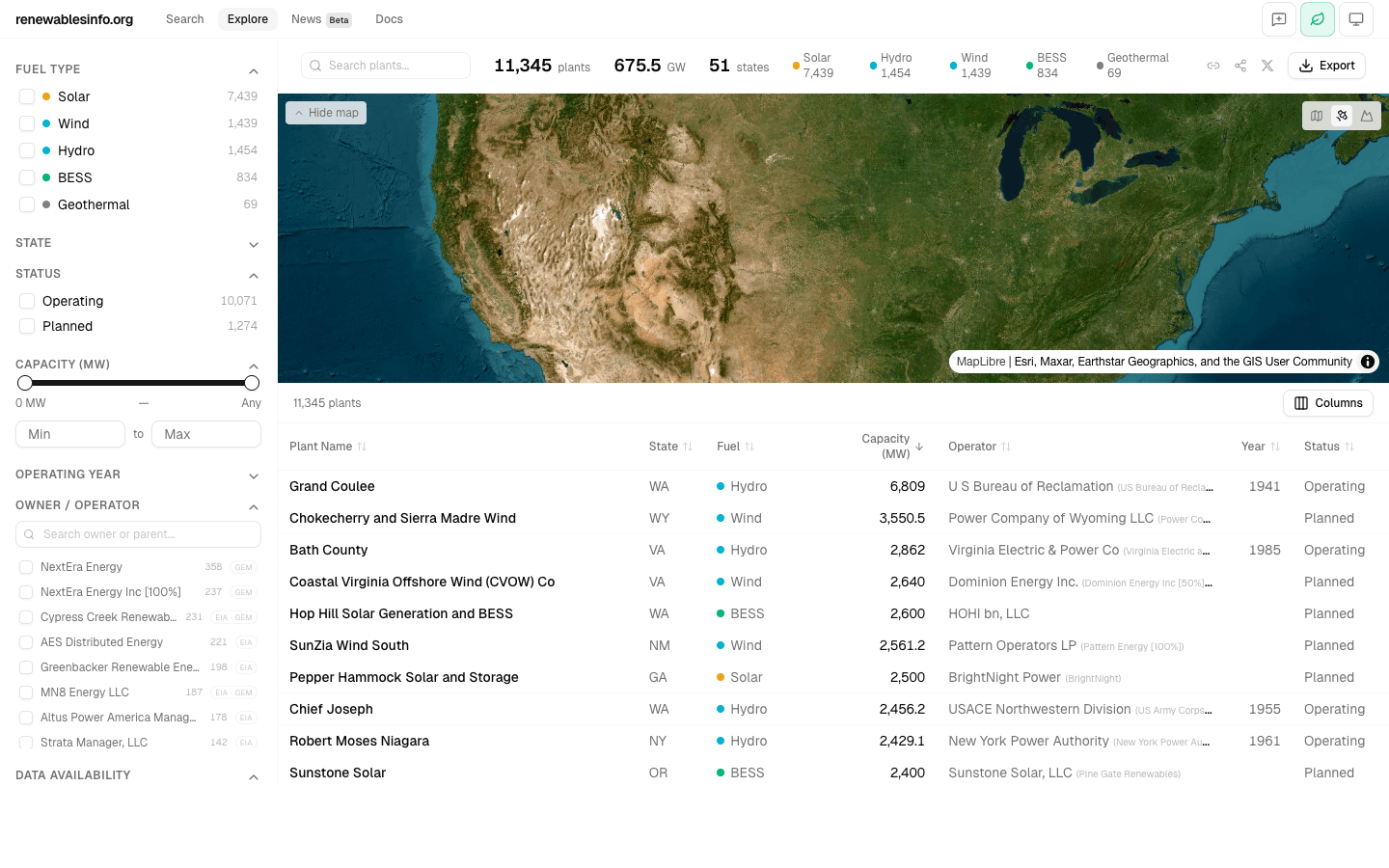Open the share options icon
Screen dimensions: 1389x868
tap(1239, 66)
